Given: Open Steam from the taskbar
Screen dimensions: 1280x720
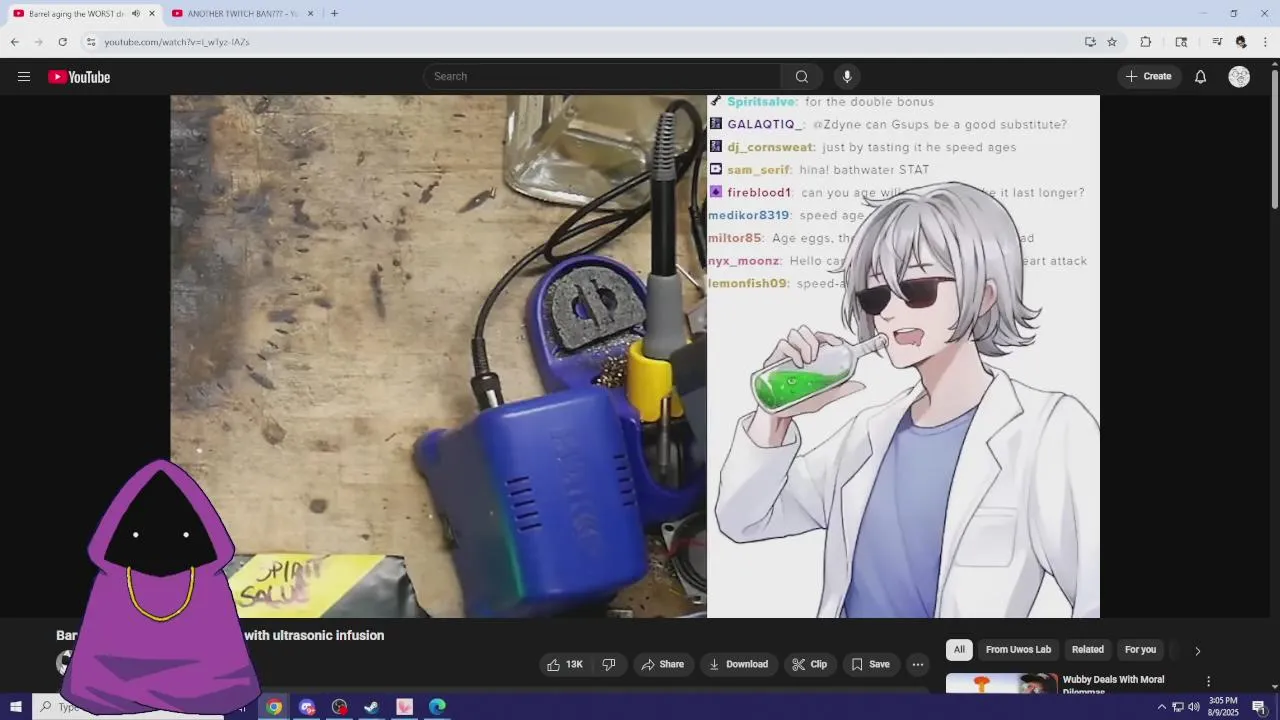Looking at the screenshot, I should pos(371,707).
